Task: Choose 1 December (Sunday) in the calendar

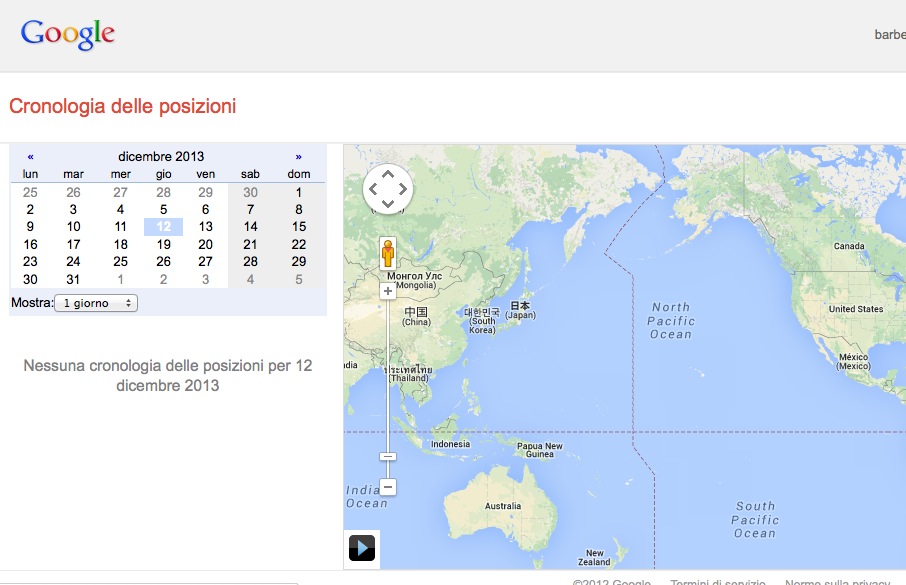Action: tap(298, 192)
